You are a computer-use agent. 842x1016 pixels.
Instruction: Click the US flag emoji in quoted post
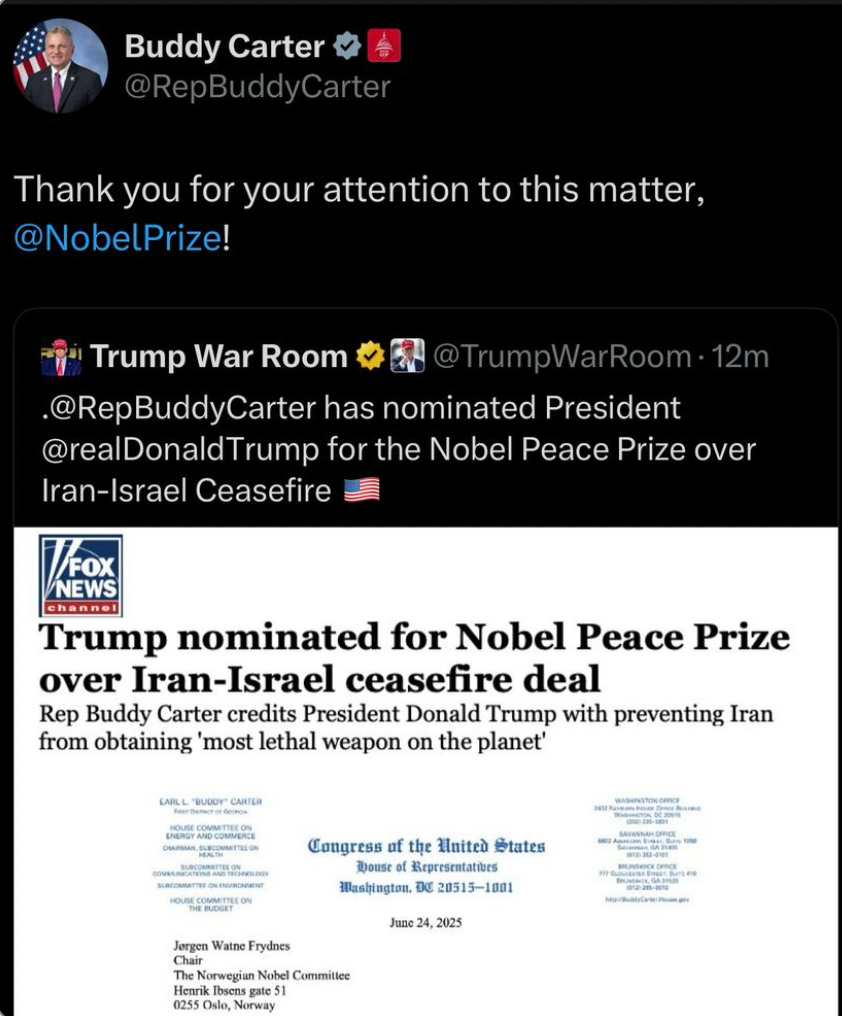coord(362,490)
